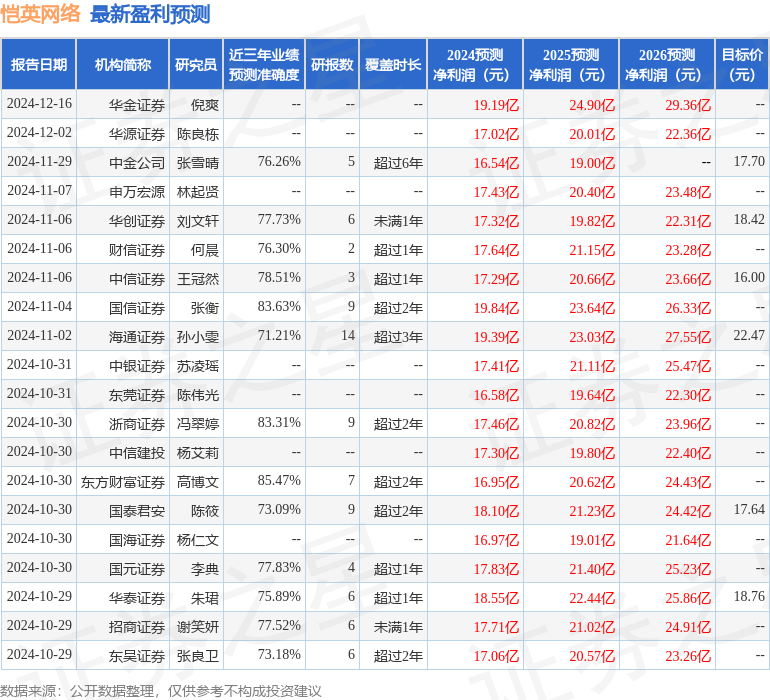Image resolution: width=770 pixels, height=700 pixels.
Task: Click the 最新盈利预测 heading text
Action: [150, 14]
